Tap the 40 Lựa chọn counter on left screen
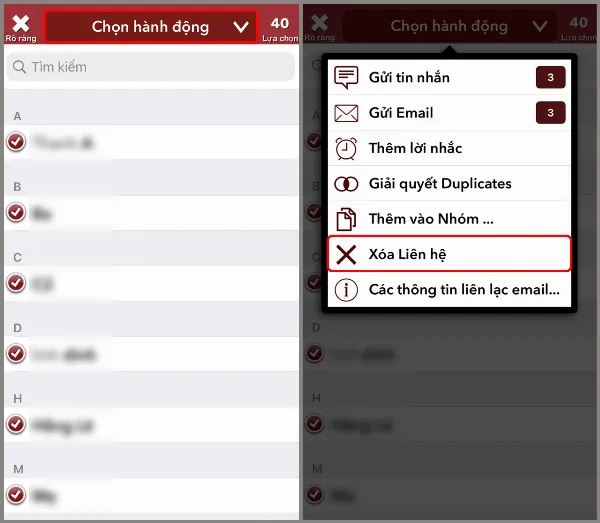Viewport: 600px width, 523px height. tap(280, 29)
